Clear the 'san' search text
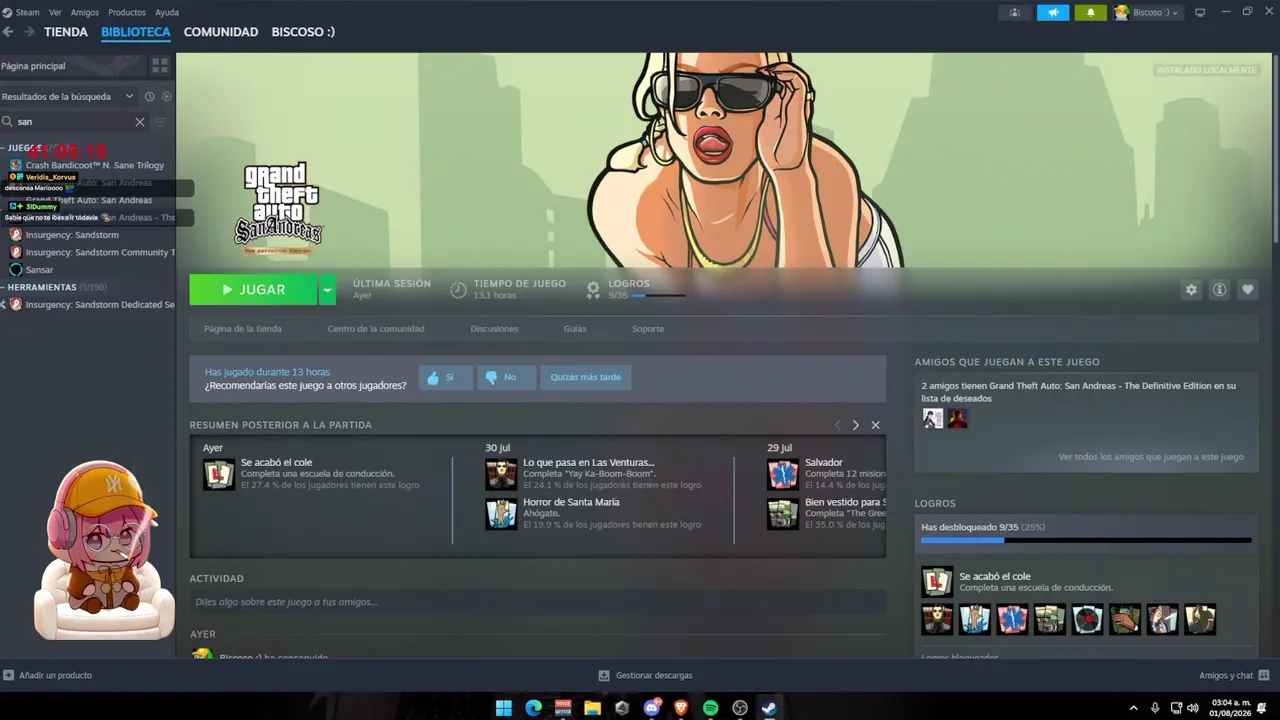 [x=140, y=122]
